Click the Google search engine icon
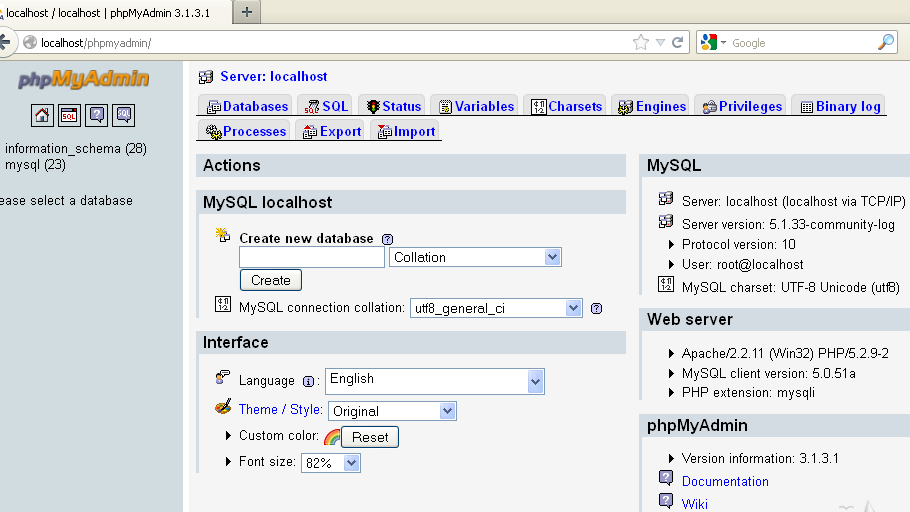Screen dimensions: 910x512 click(x=709, y=42)
